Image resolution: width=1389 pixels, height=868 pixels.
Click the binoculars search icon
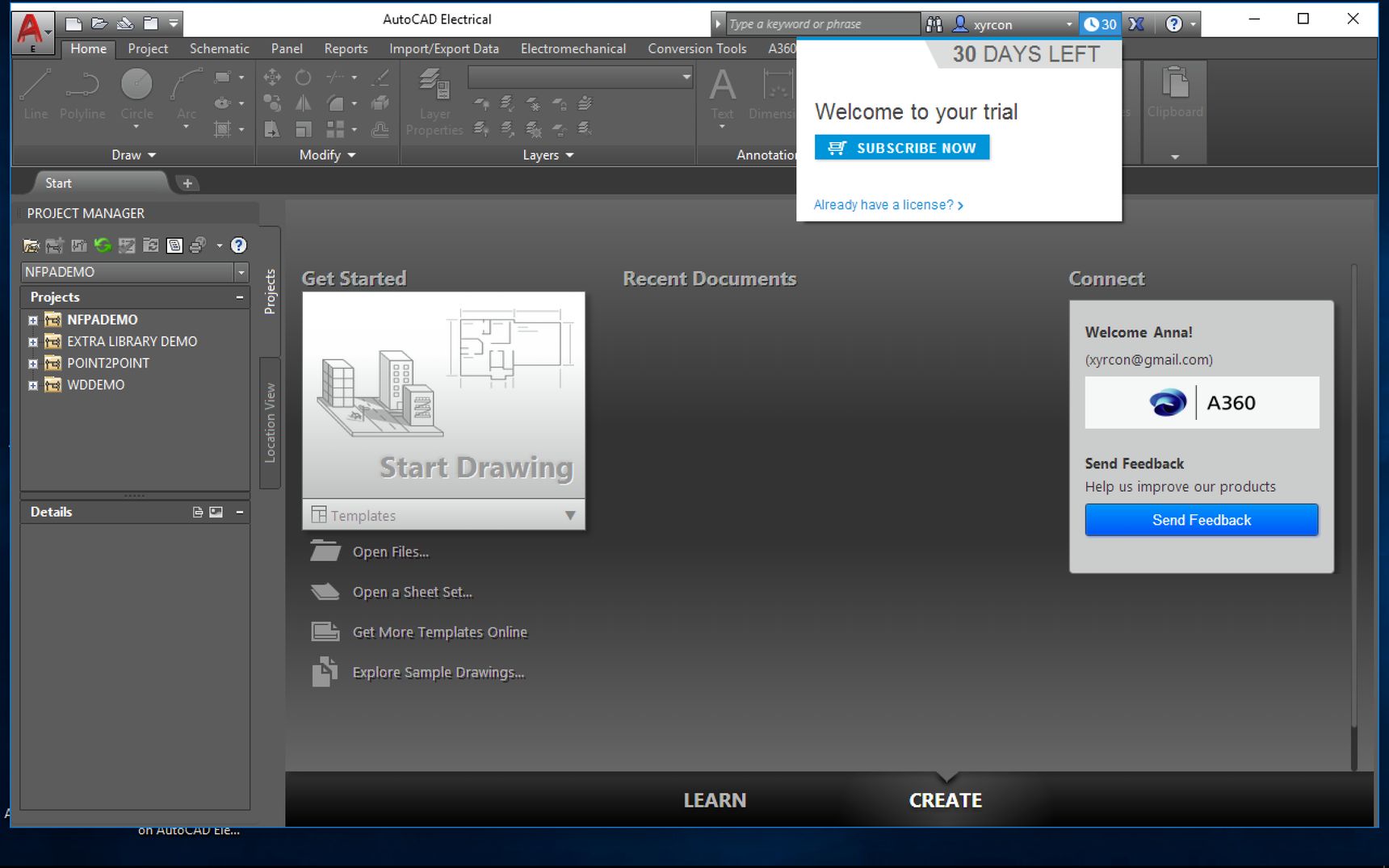934,24
